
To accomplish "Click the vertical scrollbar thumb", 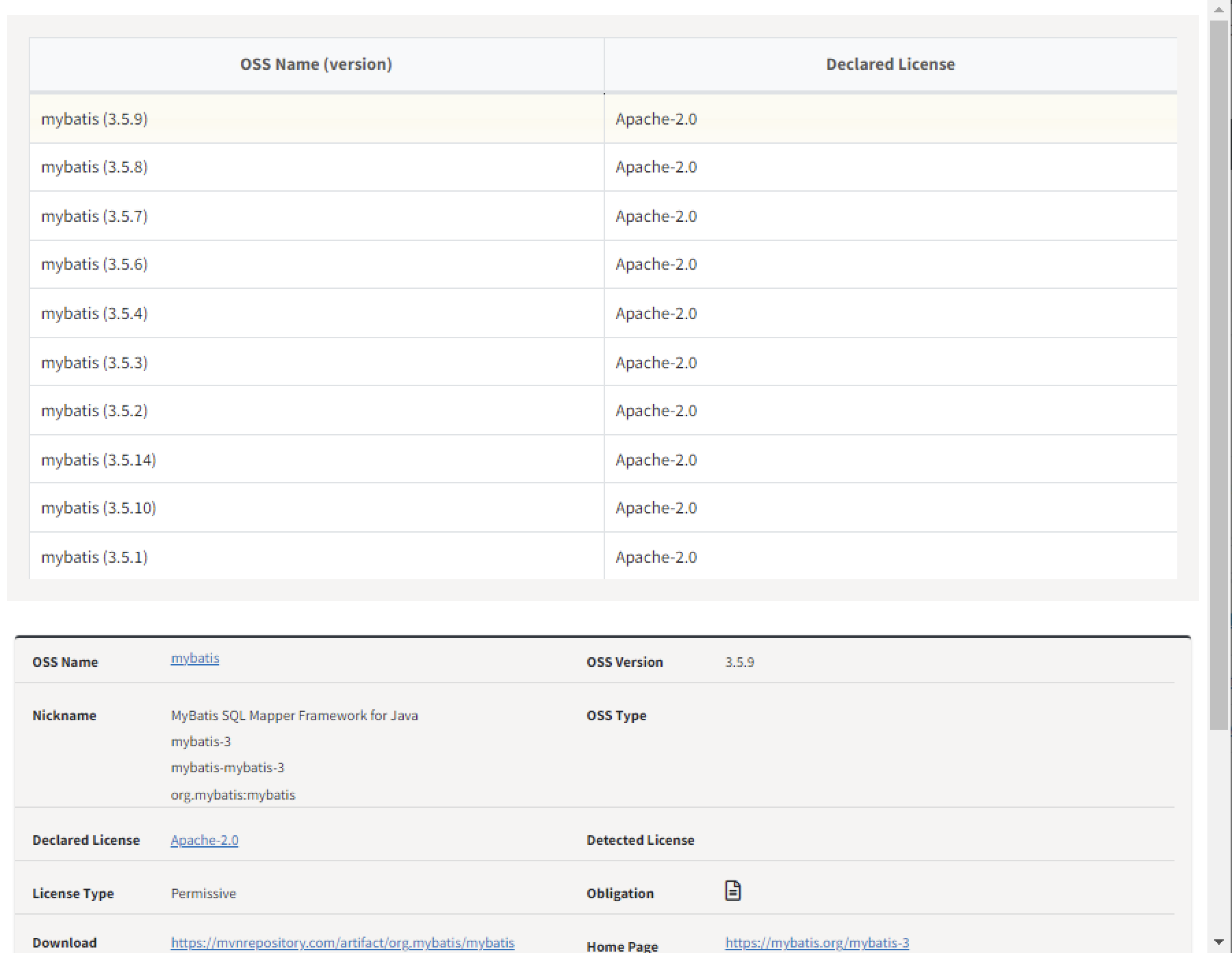I will (1219, 375).
